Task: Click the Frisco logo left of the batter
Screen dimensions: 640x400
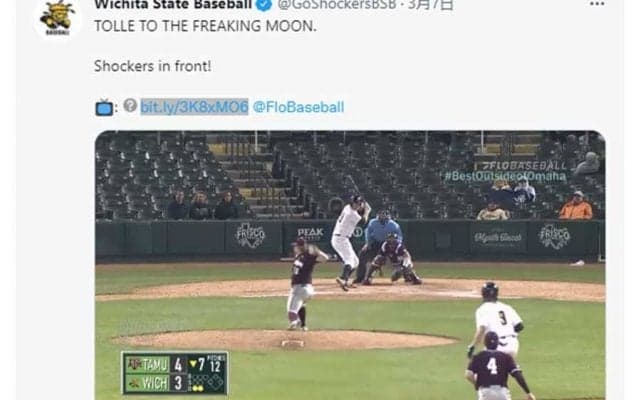Action: (250, 236)
